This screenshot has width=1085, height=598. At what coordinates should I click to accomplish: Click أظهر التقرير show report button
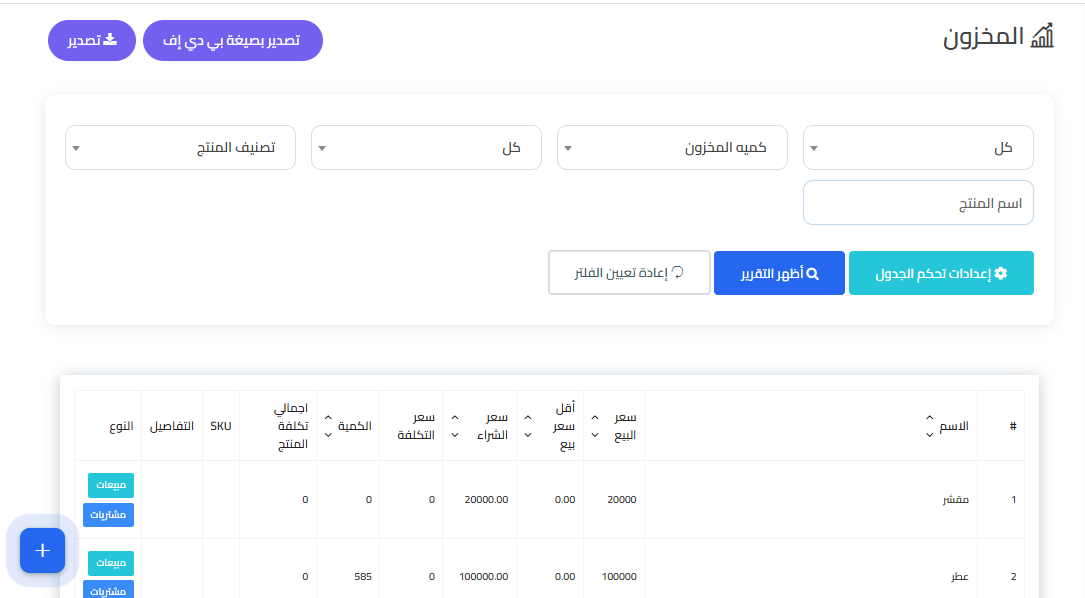click(x=779, y=273)
